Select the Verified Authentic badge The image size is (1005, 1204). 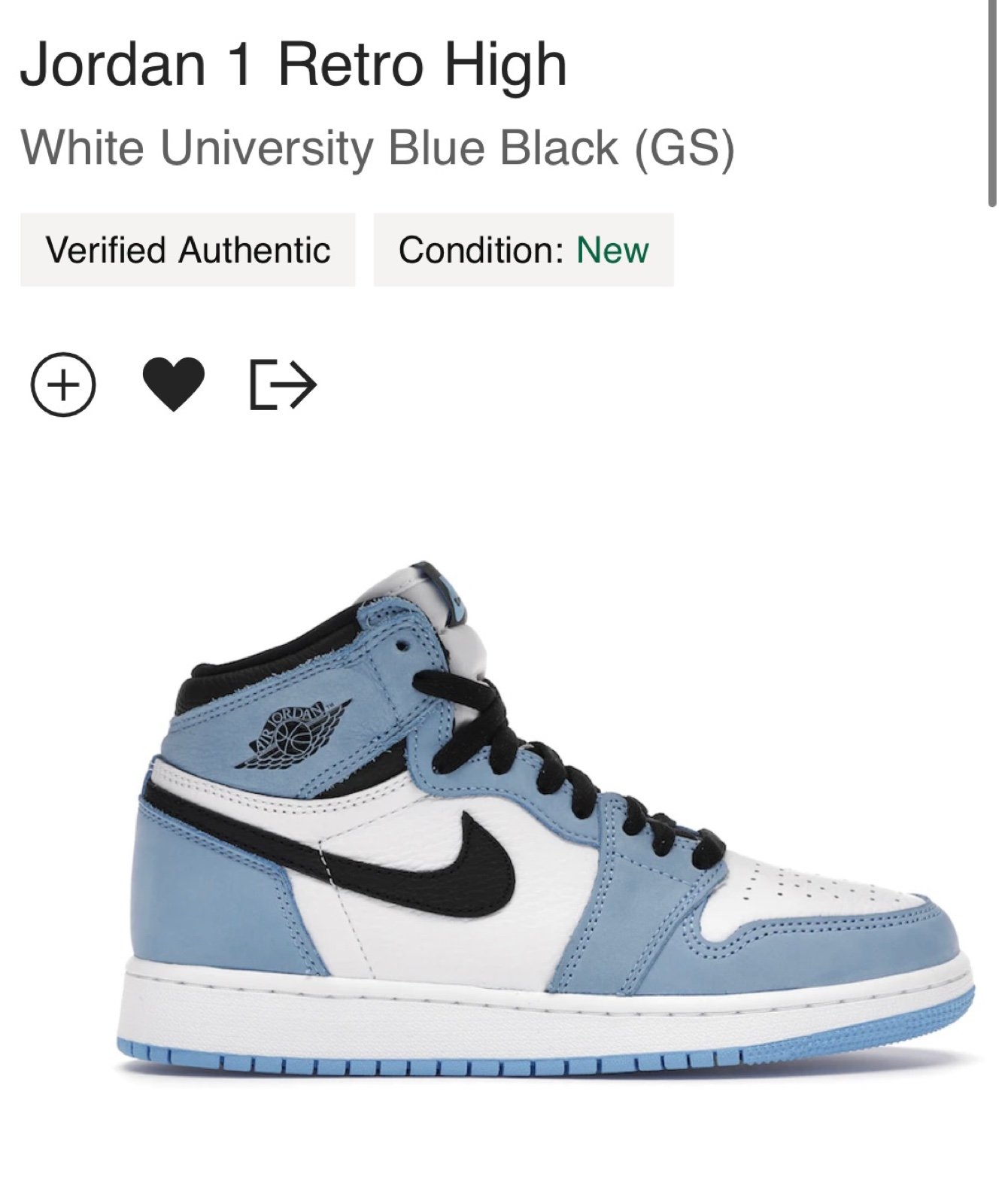point(187,250)
